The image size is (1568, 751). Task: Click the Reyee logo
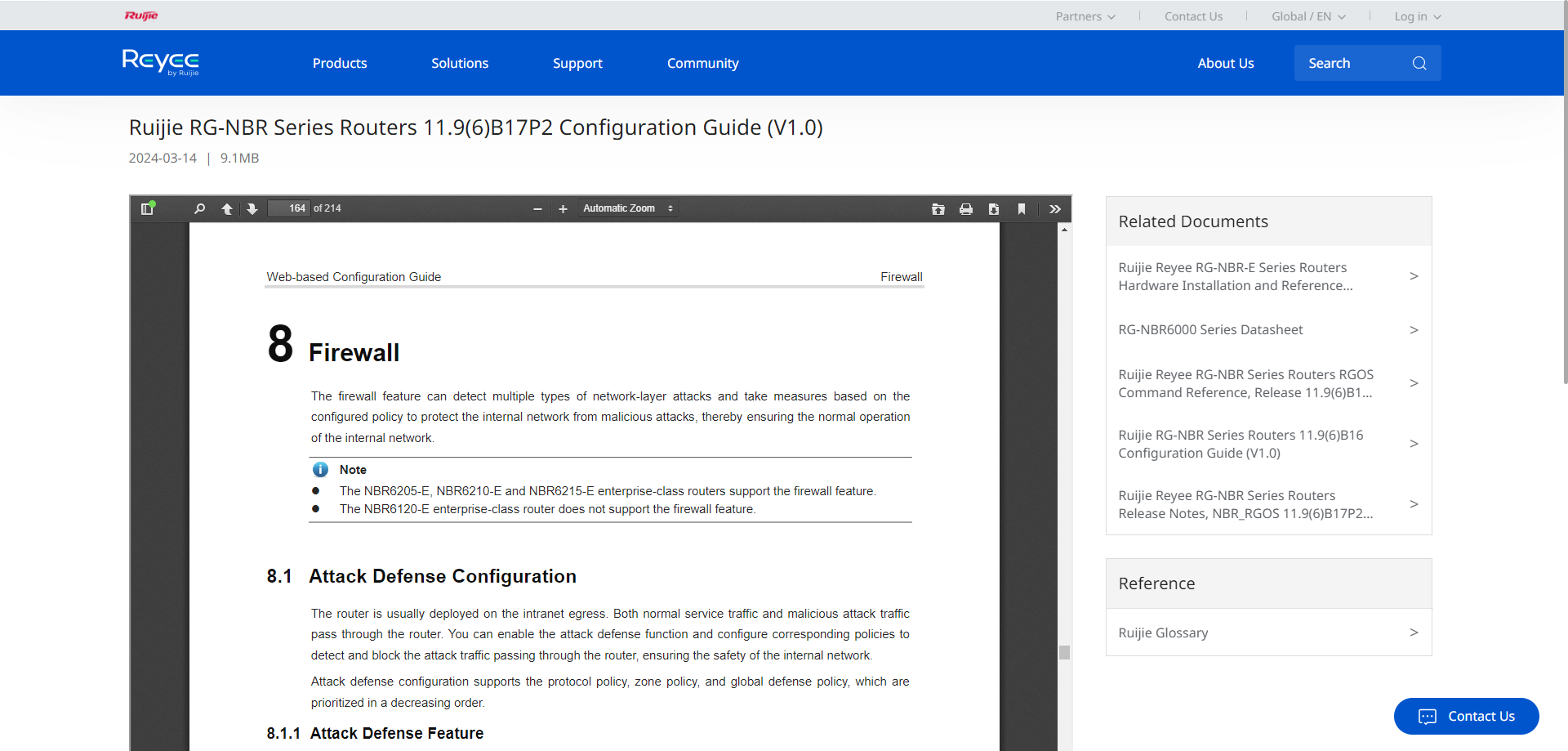[x=161, y=62]
